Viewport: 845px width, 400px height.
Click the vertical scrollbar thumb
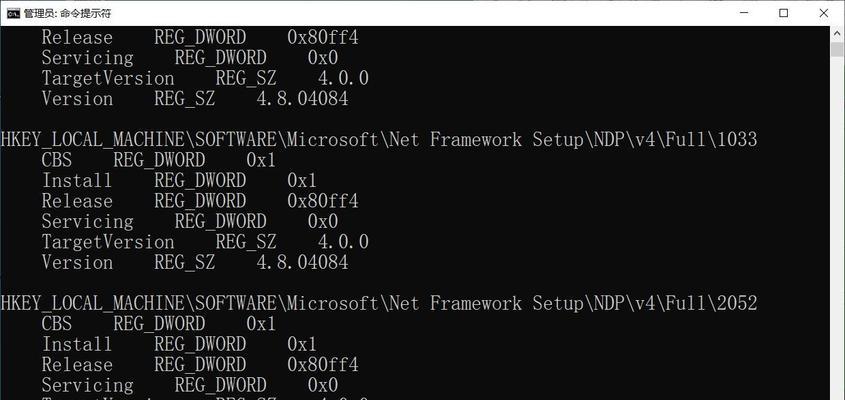coord(837,50)
